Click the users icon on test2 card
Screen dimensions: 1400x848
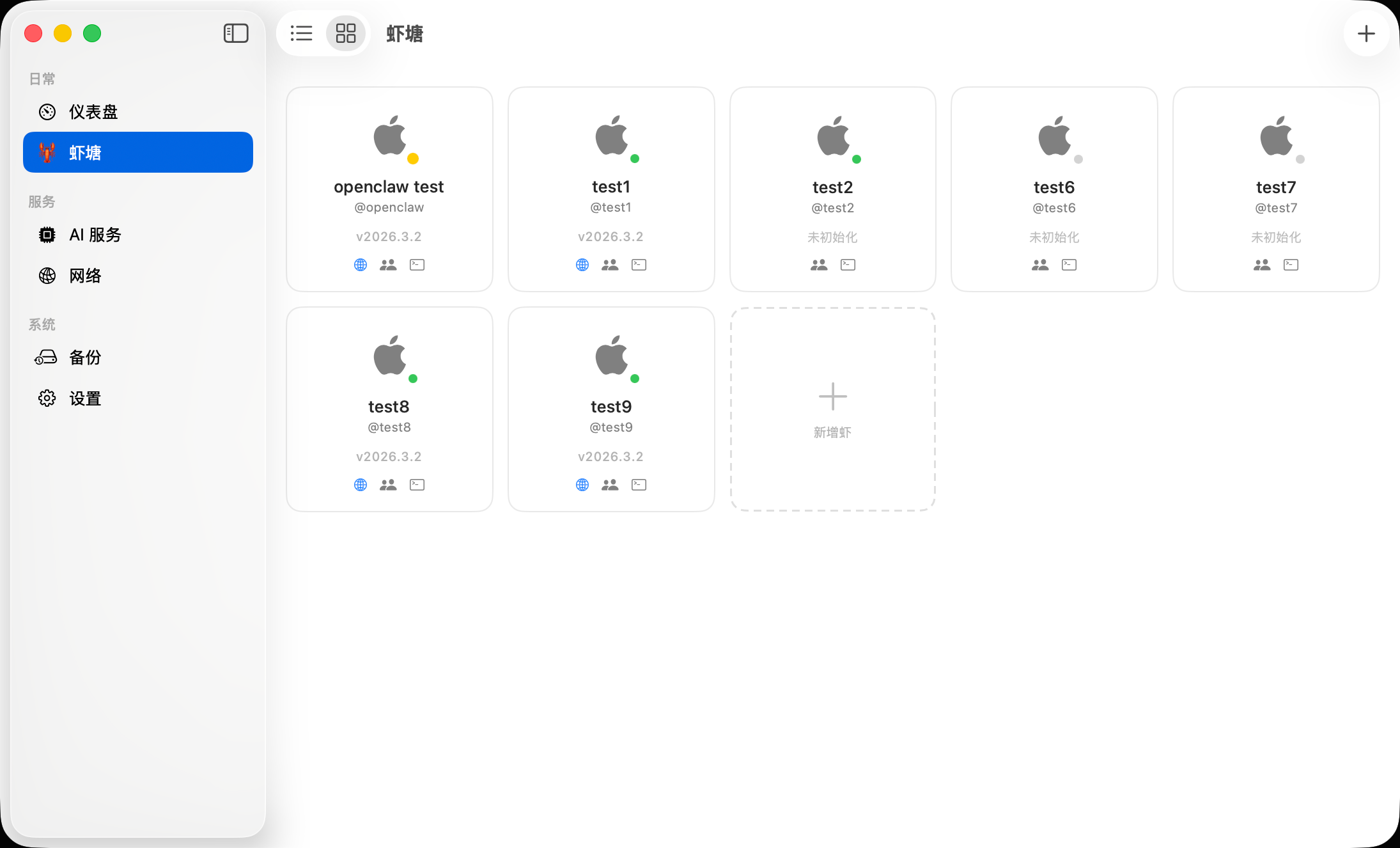point(819,265)
